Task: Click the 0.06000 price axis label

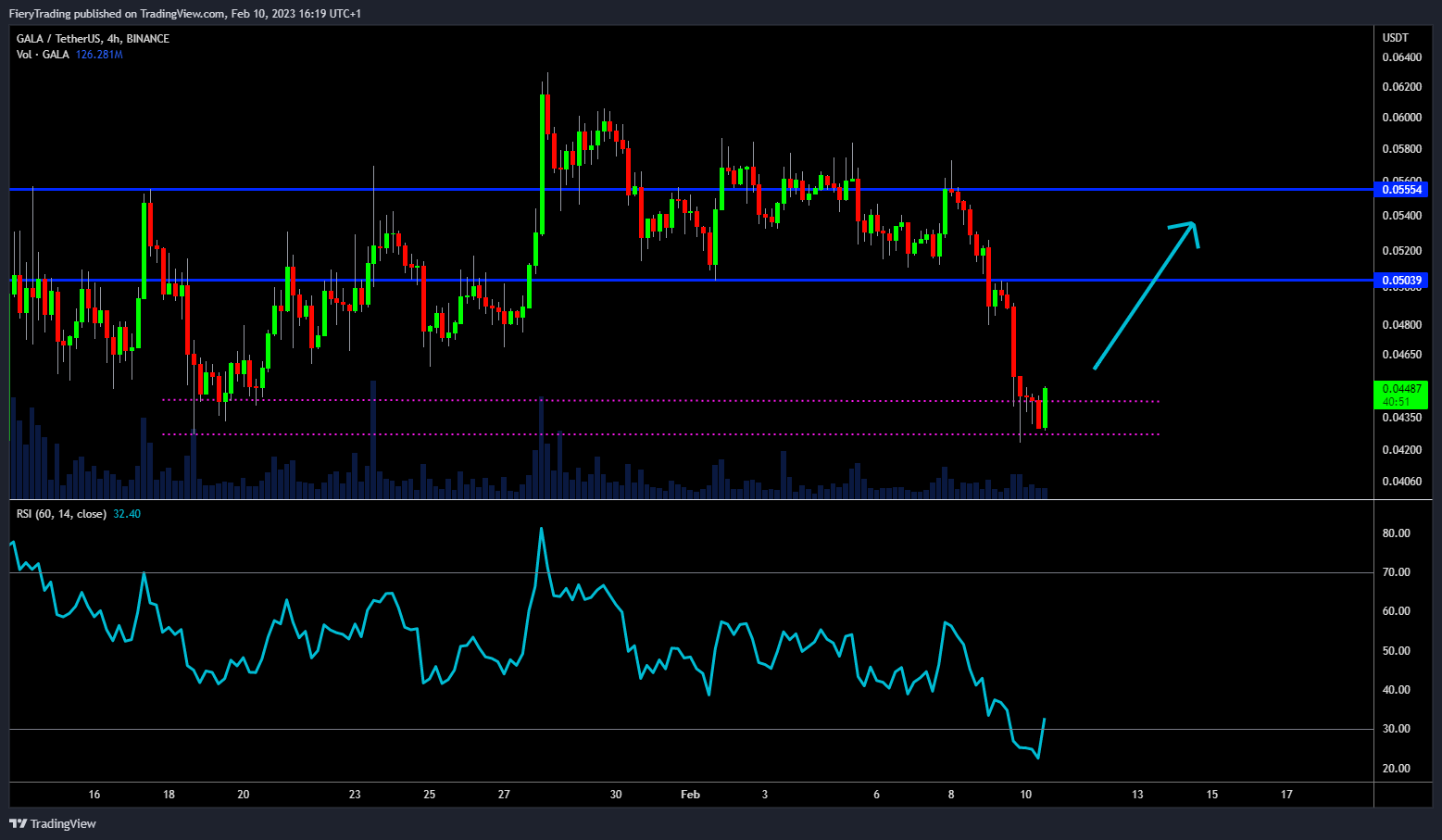Action: click(x=1401, y=118)
